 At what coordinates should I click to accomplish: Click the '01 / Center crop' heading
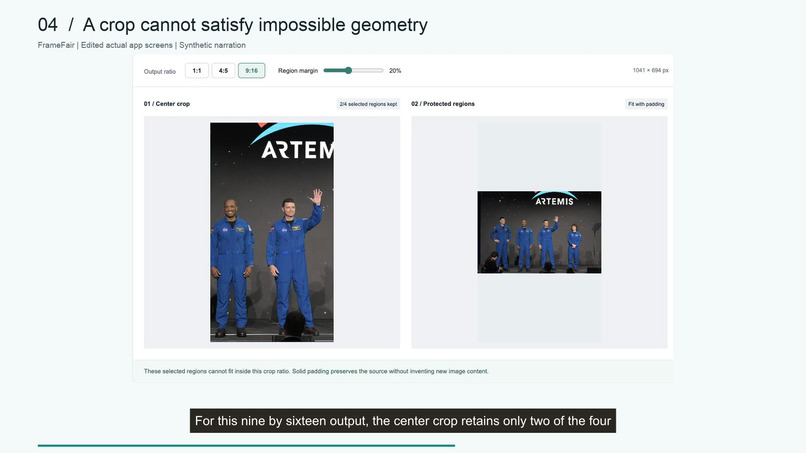167,104
